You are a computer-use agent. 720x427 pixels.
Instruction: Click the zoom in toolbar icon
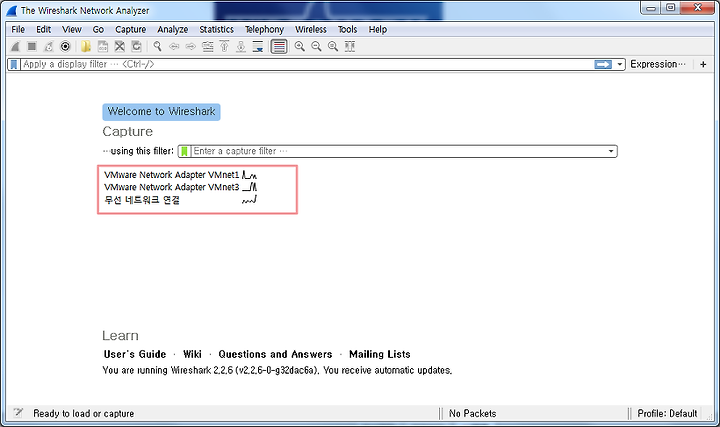tap(299, 46)
